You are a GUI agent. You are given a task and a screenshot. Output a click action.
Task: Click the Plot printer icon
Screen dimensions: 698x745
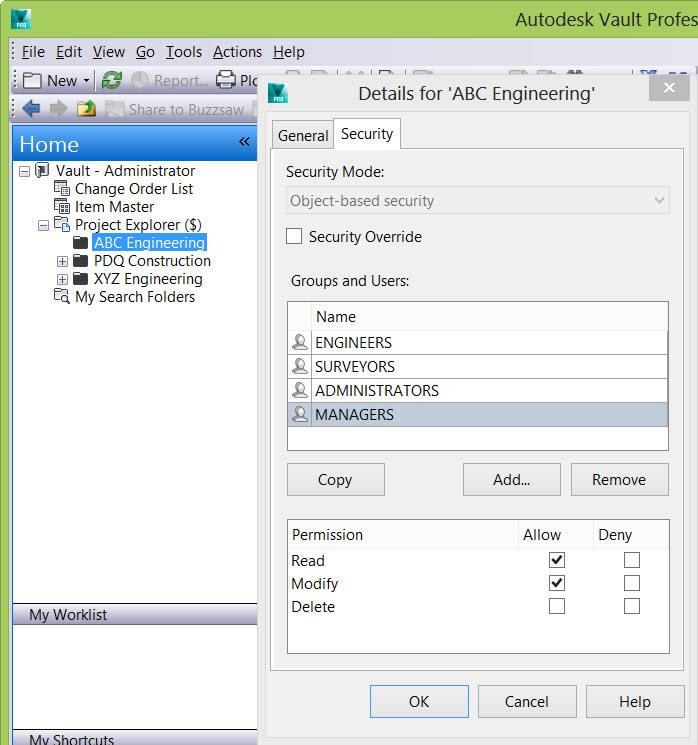(226, 80)
